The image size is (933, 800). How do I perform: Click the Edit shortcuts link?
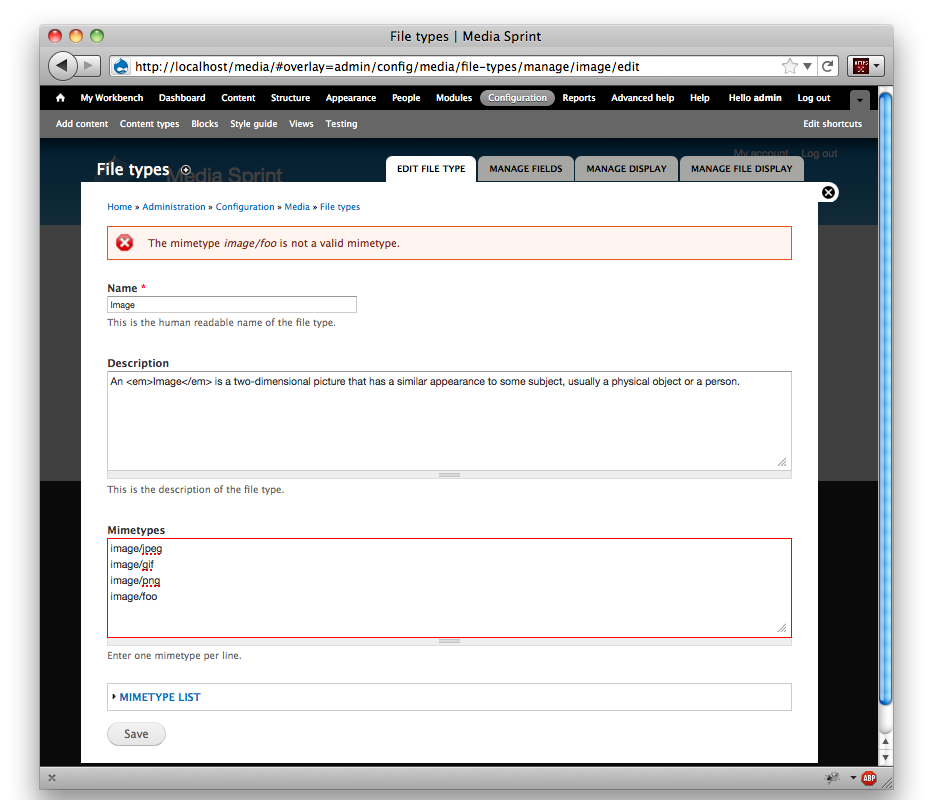click(832, 124)
